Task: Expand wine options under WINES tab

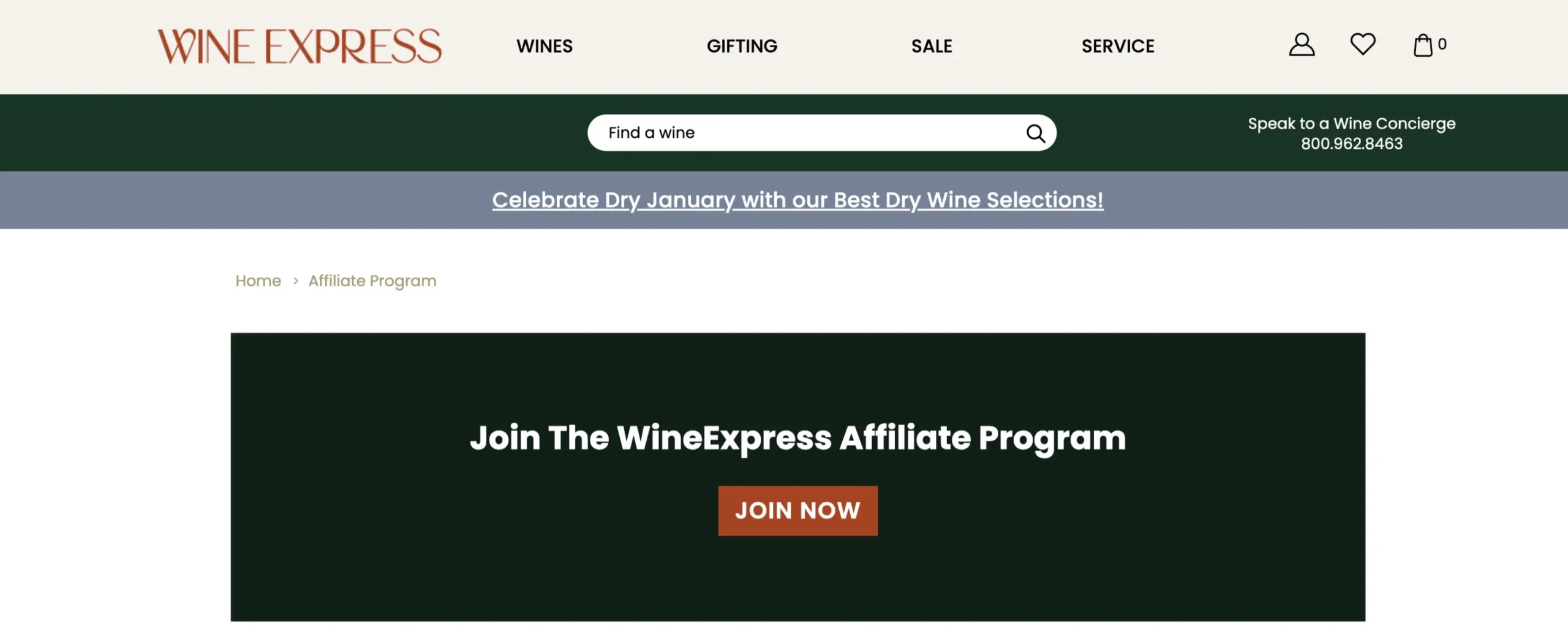Action: (544, 46)
